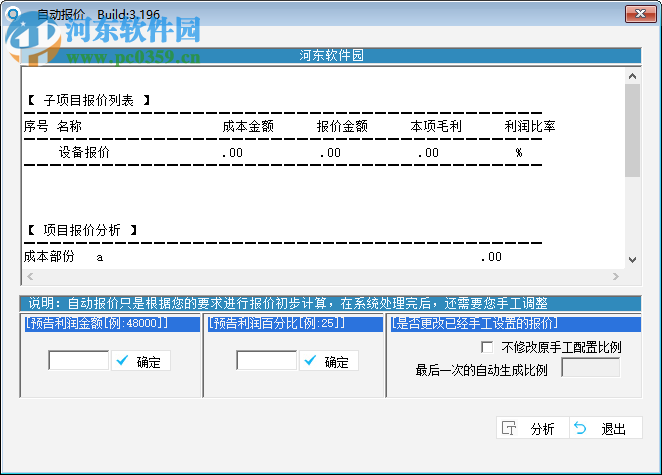Click the 成本部份 row text
Screen dimensions: 662x475
(49, 256)
